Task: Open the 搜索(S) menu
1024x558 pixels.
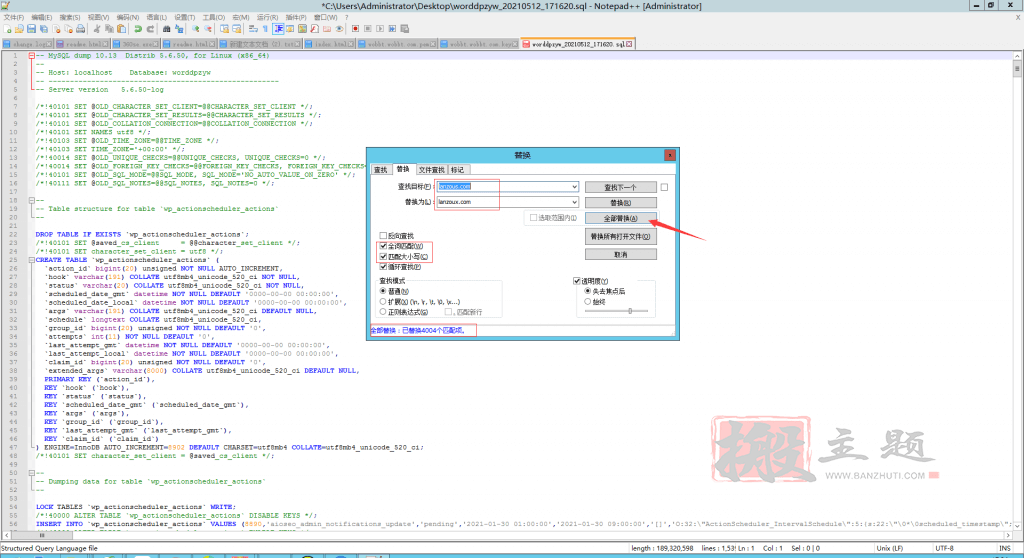Action: [70, 18]
